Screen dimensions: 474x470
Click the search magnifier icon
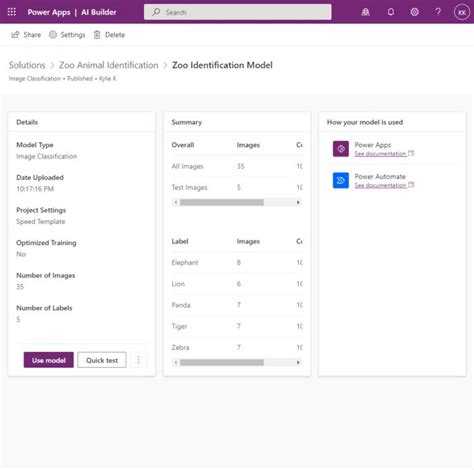156,12
